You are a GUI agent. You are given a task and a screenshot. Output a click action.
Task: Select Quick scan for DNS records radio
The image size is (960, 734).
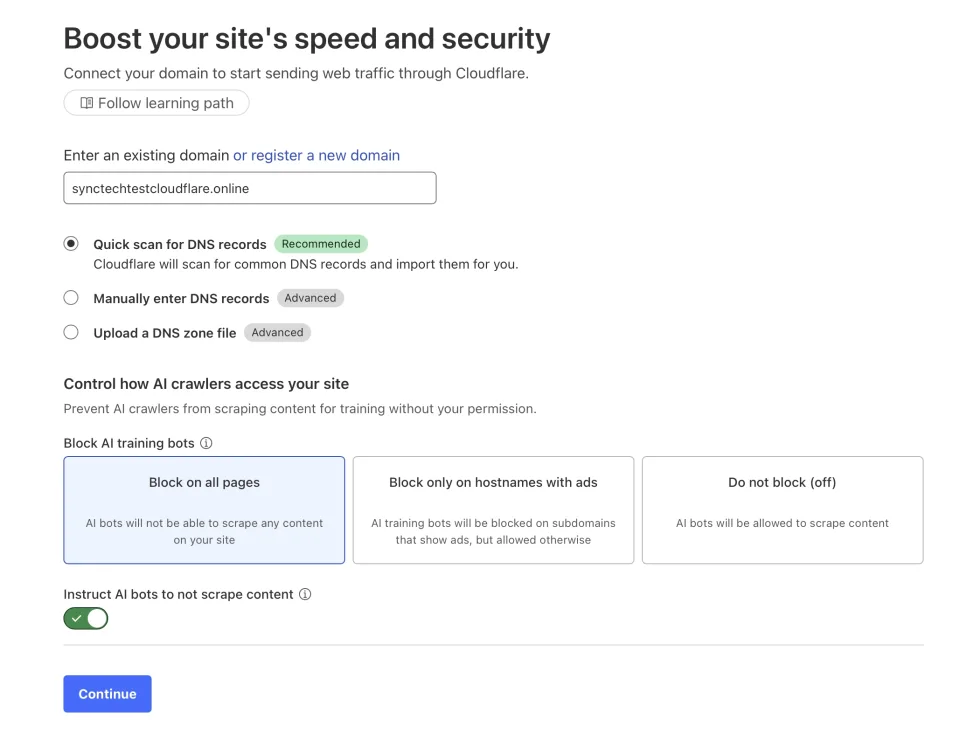(x=71, y=244)
